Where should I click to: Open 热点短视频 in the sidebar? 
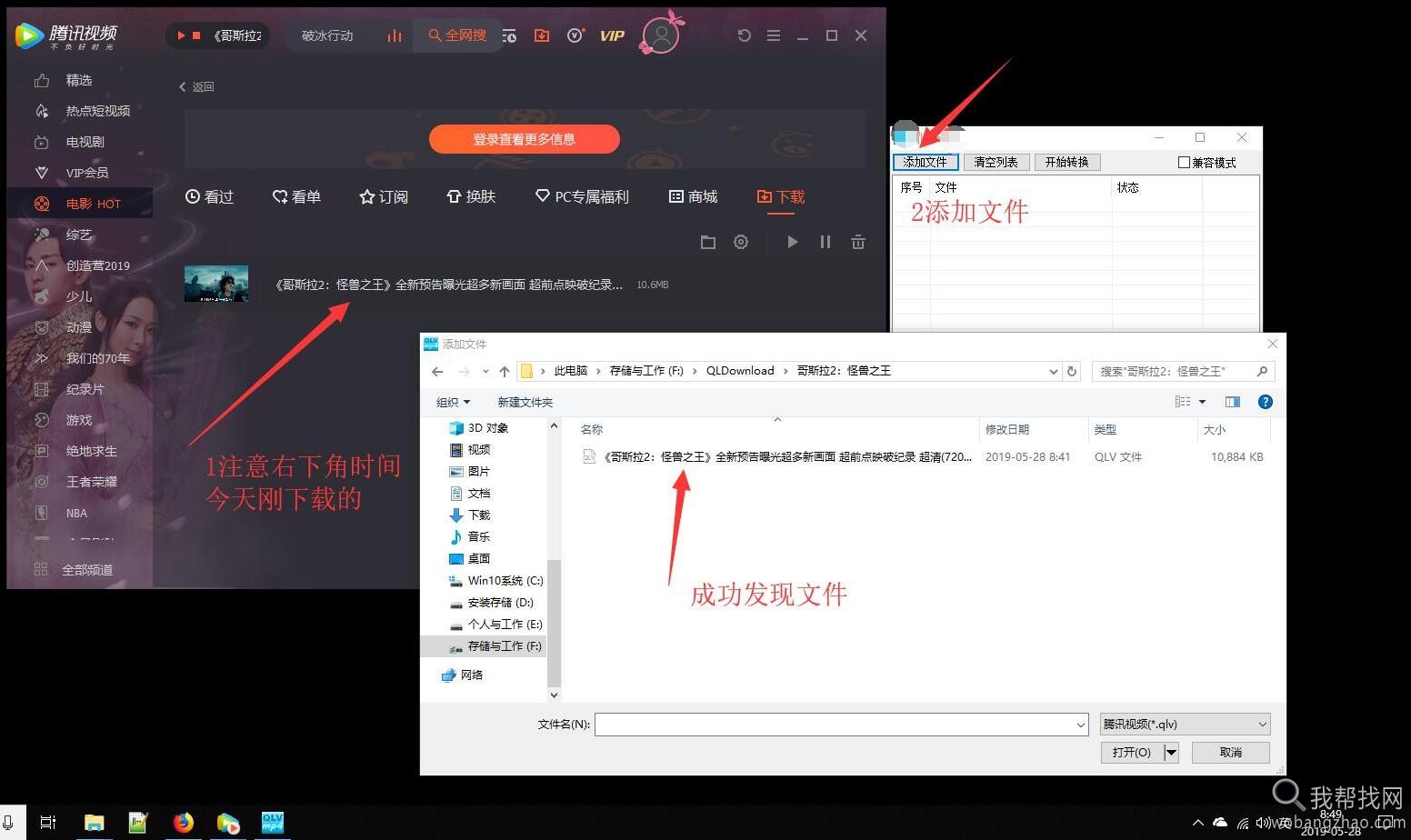(97, 111)
